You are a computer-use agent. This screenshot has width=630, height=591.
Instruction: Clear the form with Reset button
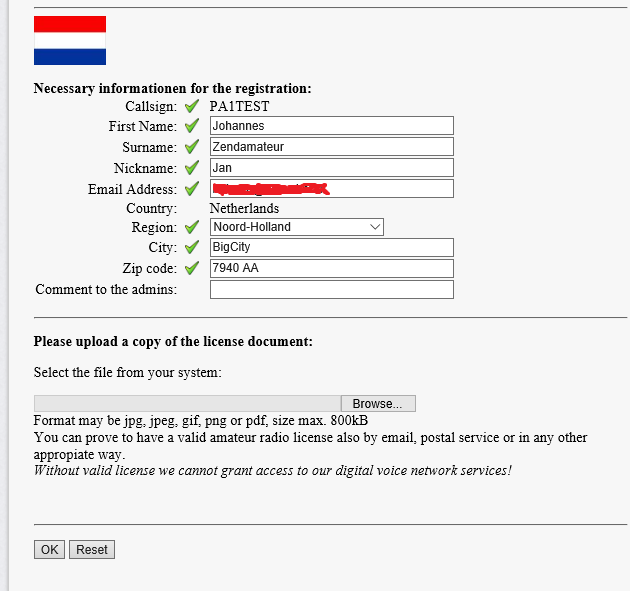(92, 550)
